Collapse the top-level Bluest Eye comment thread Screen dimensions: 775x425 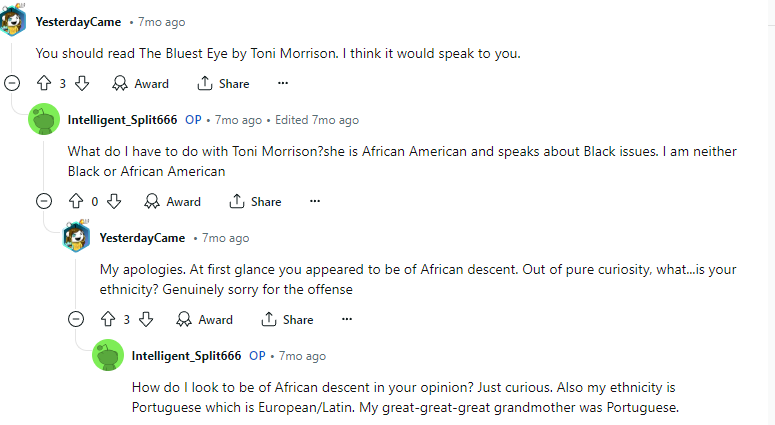click(x=12, y=84)
